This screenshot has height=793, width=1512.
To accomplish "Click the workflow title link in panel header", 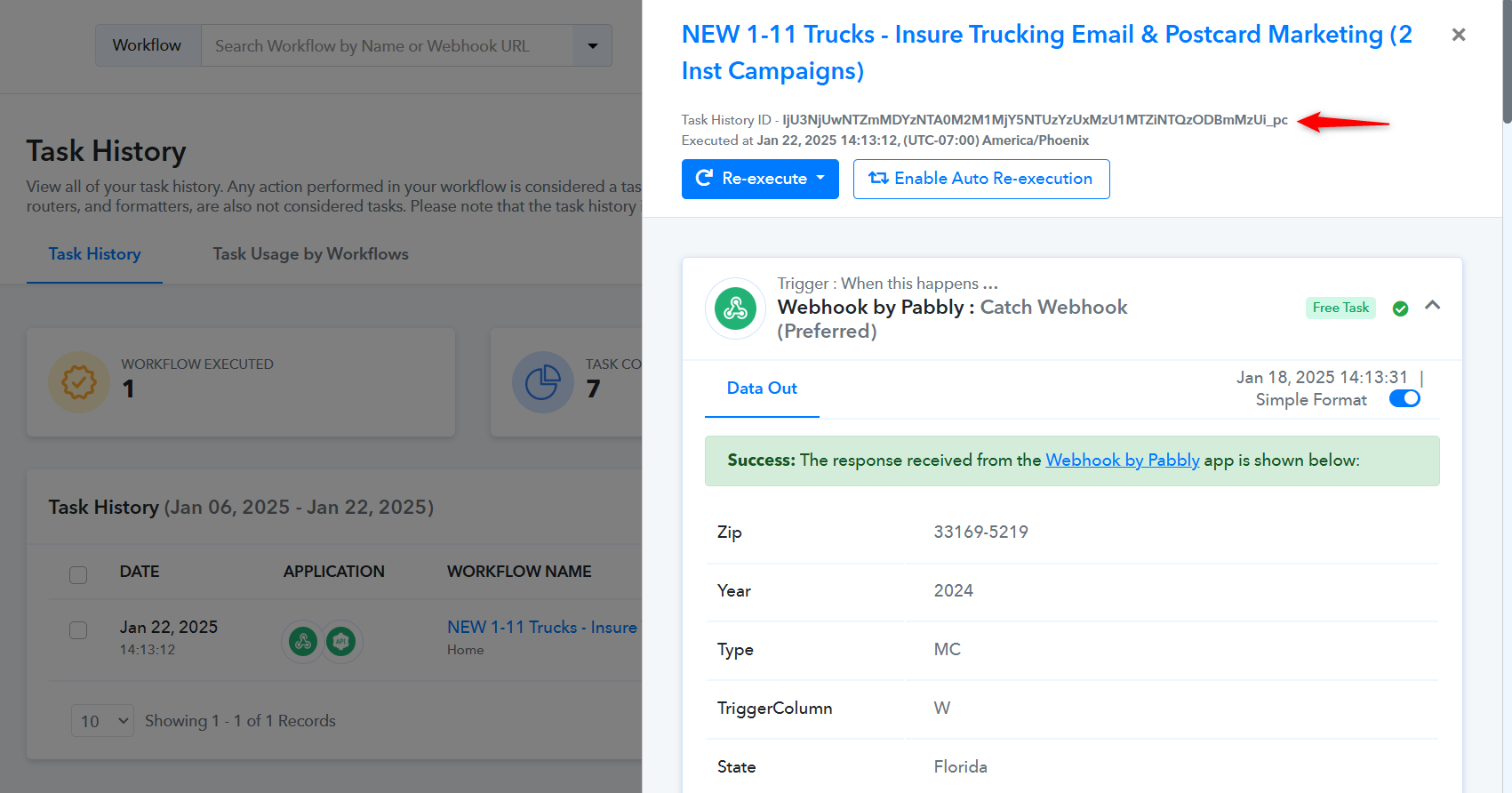I will (x=1046, y=52).
